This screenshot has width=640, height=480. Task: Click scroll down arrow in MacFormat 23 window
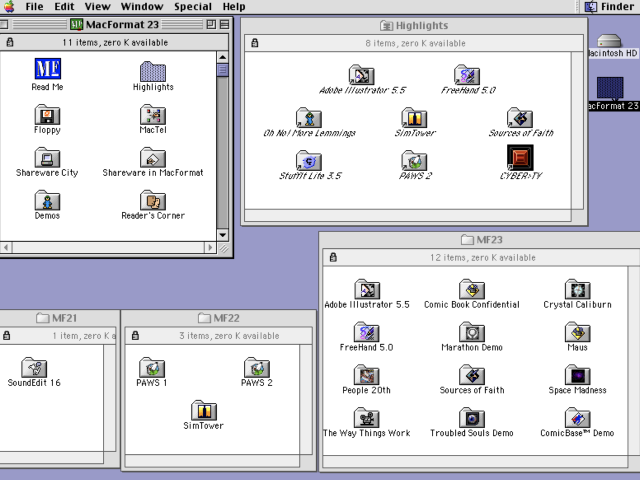[222, 235]
